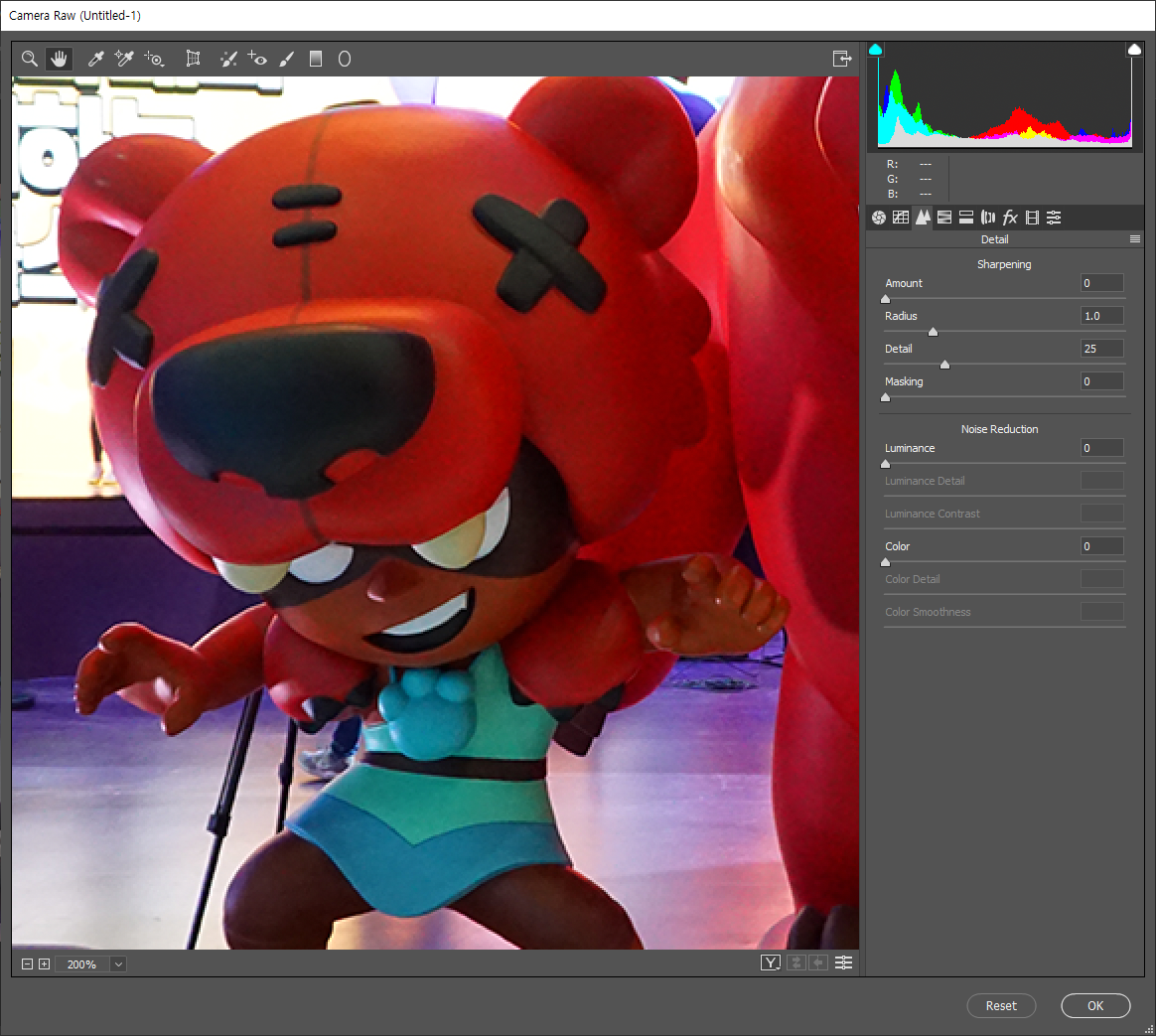Click the Sharpening Amount slider handle
Screen dimensions: 1156x1036
(x=886, y=299)
